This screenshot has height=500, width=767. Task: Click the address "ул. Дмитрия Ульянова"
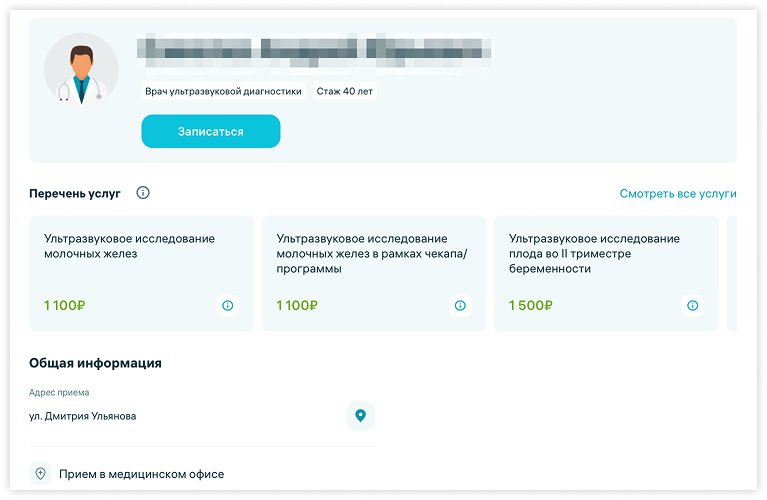(x=83, y=416)
